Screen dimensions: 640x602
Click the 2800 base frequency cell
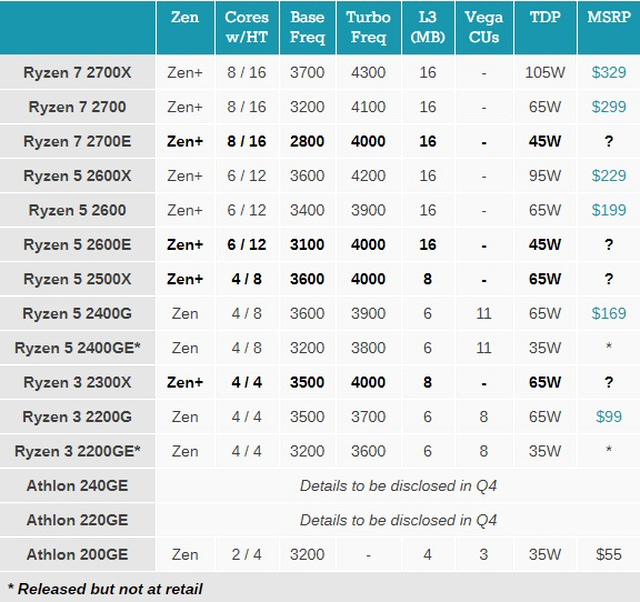click(x=307, y=142)
